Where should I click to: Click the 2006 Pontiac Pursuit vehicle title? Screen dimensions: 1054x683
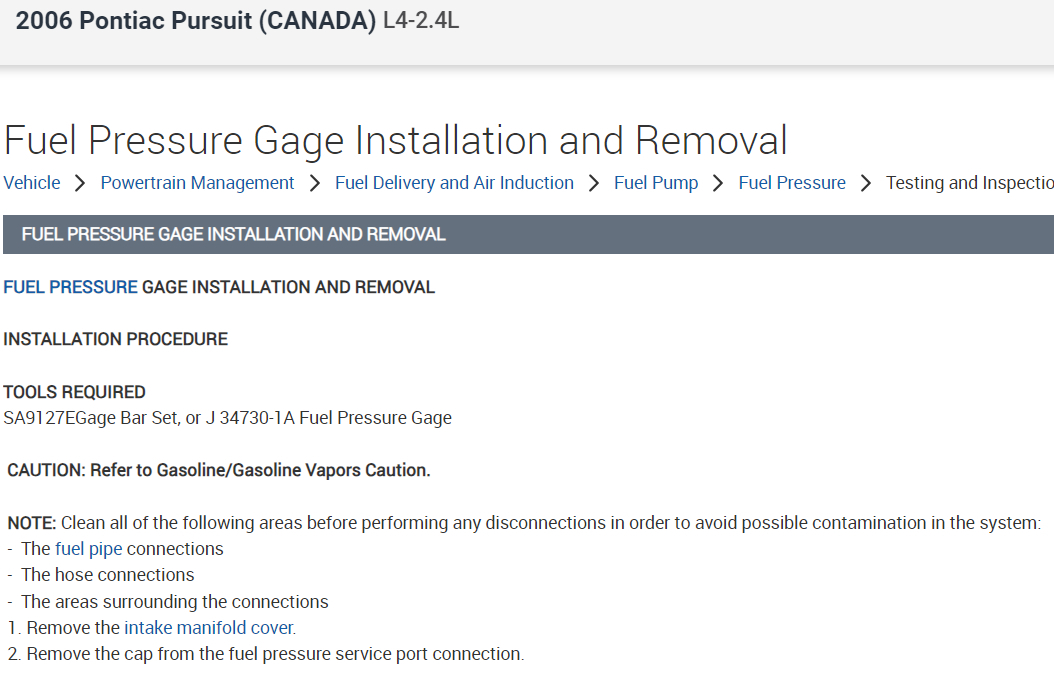tap(196, 21)
